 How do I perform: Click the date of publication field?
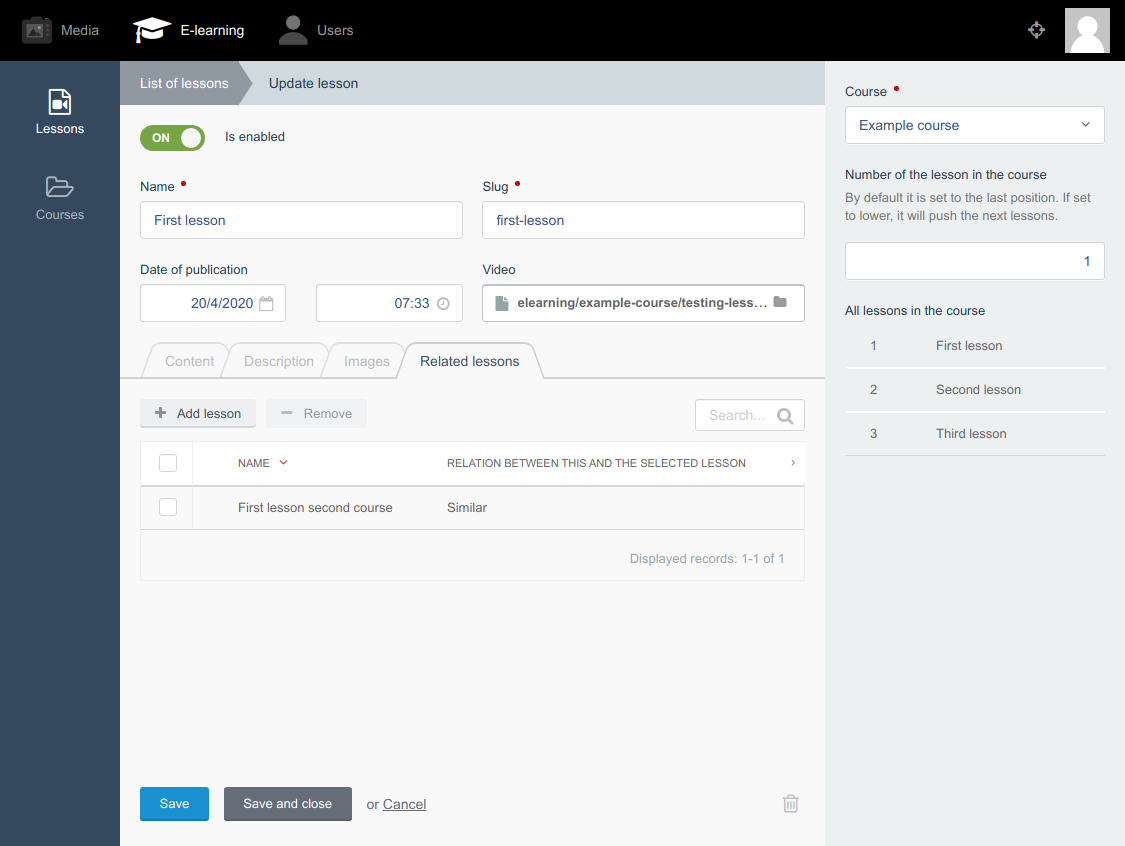tap(213, 304)
